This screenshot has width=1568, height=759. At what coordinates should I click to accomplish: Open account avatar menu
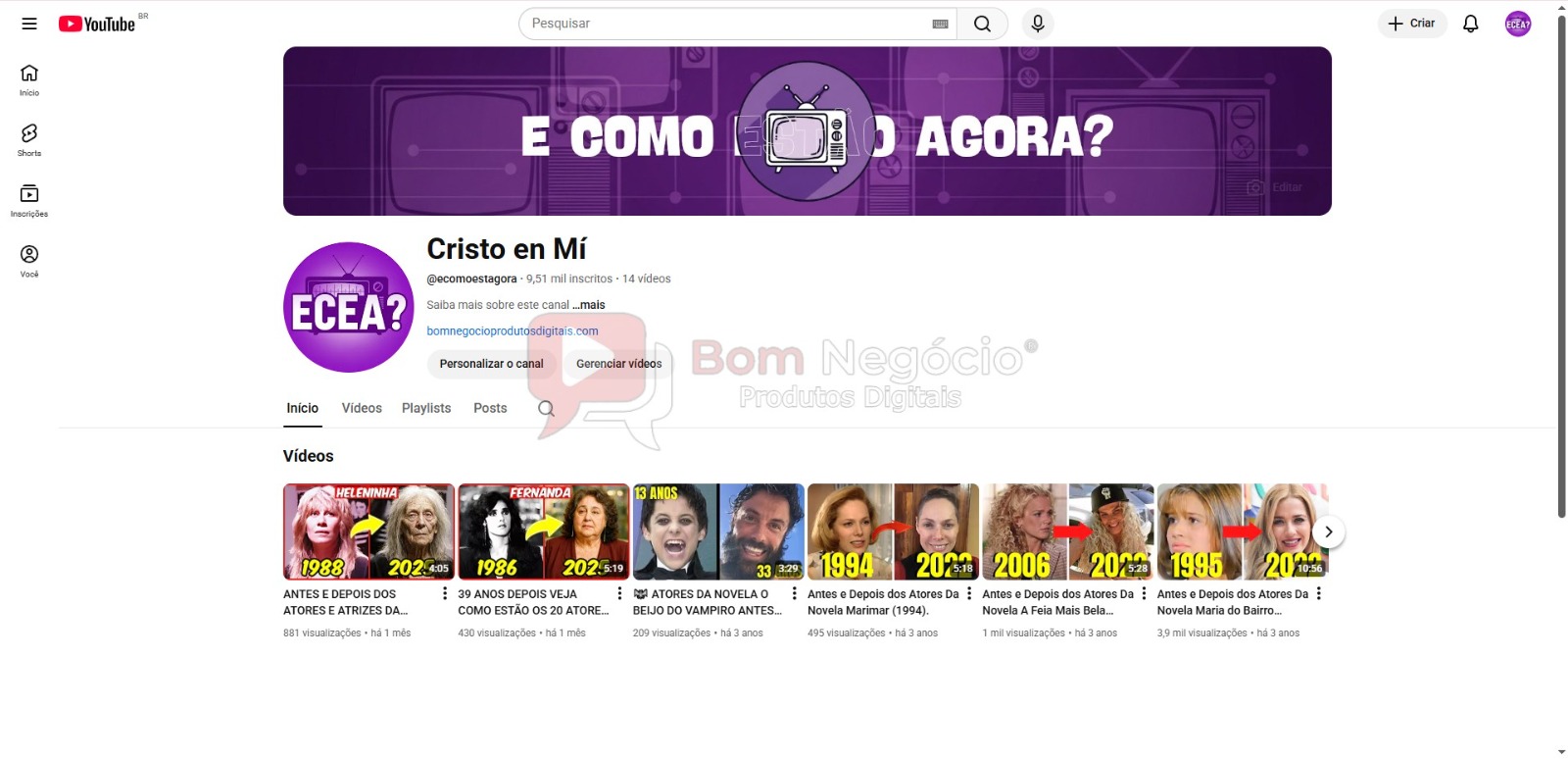tap(1517, 24)
